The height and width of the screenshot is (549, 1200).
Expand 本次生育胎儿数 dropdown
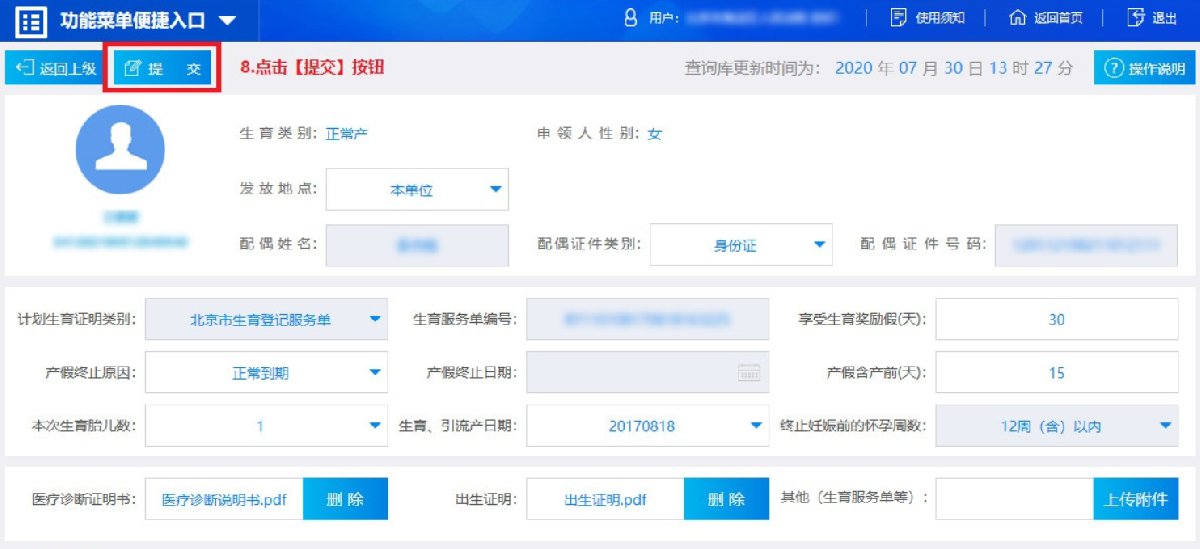(x=266, y=426)
